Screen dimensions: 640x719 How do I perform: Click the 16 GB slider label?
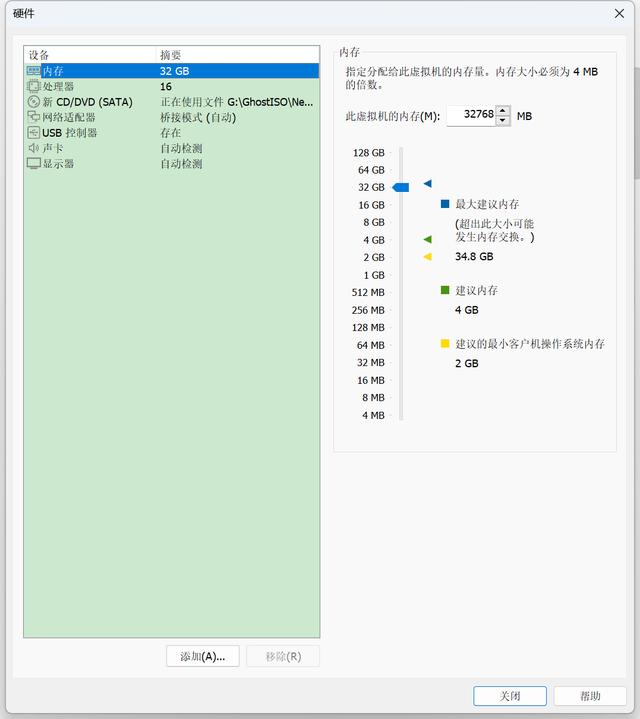tap(371, 205)
